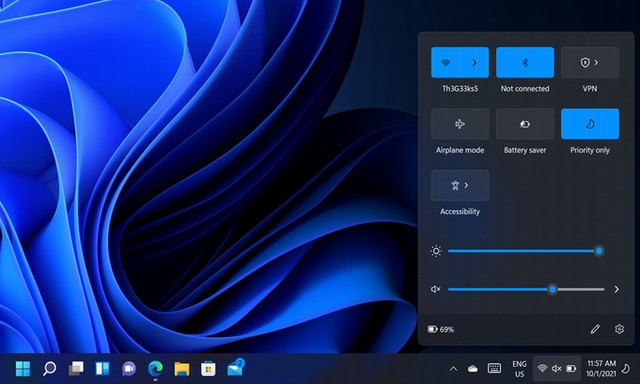This screenshot has height=384, width=640.
Task: Show hidden system tray icons
Action: coord(453,369)
